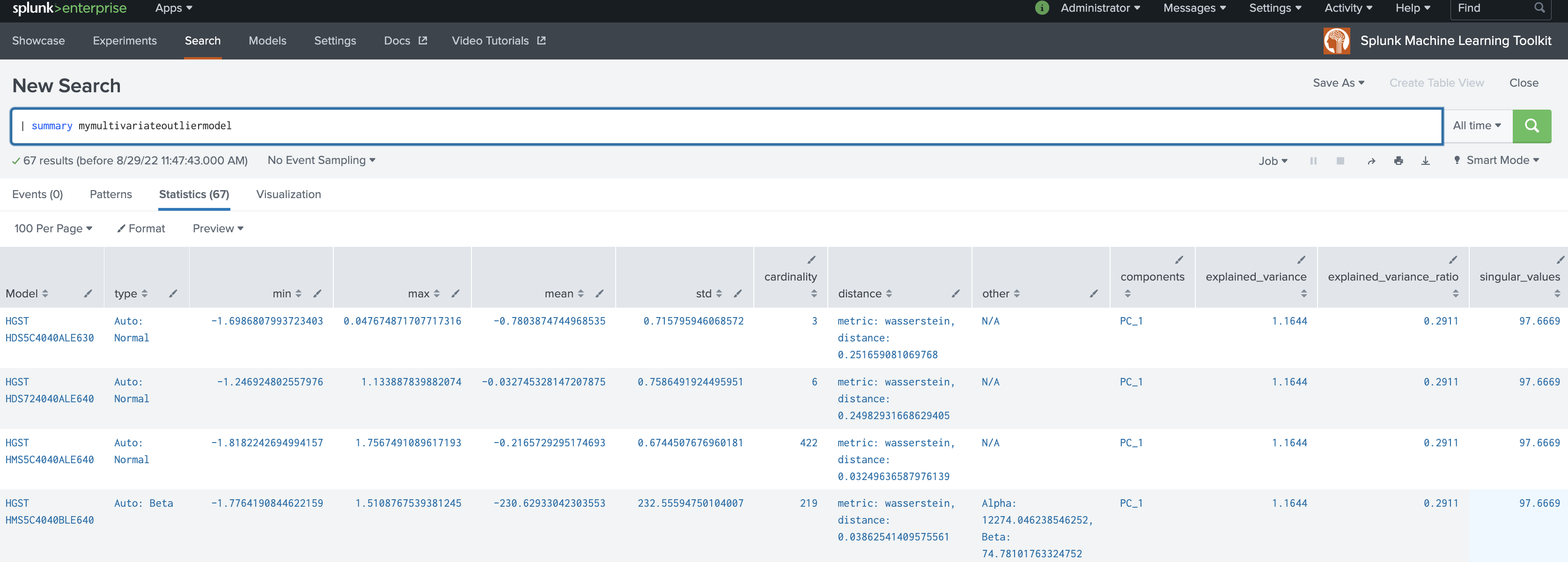Open the Video Tutorials link
This screenshot has height=562, width=1568.
coord(499,41)
